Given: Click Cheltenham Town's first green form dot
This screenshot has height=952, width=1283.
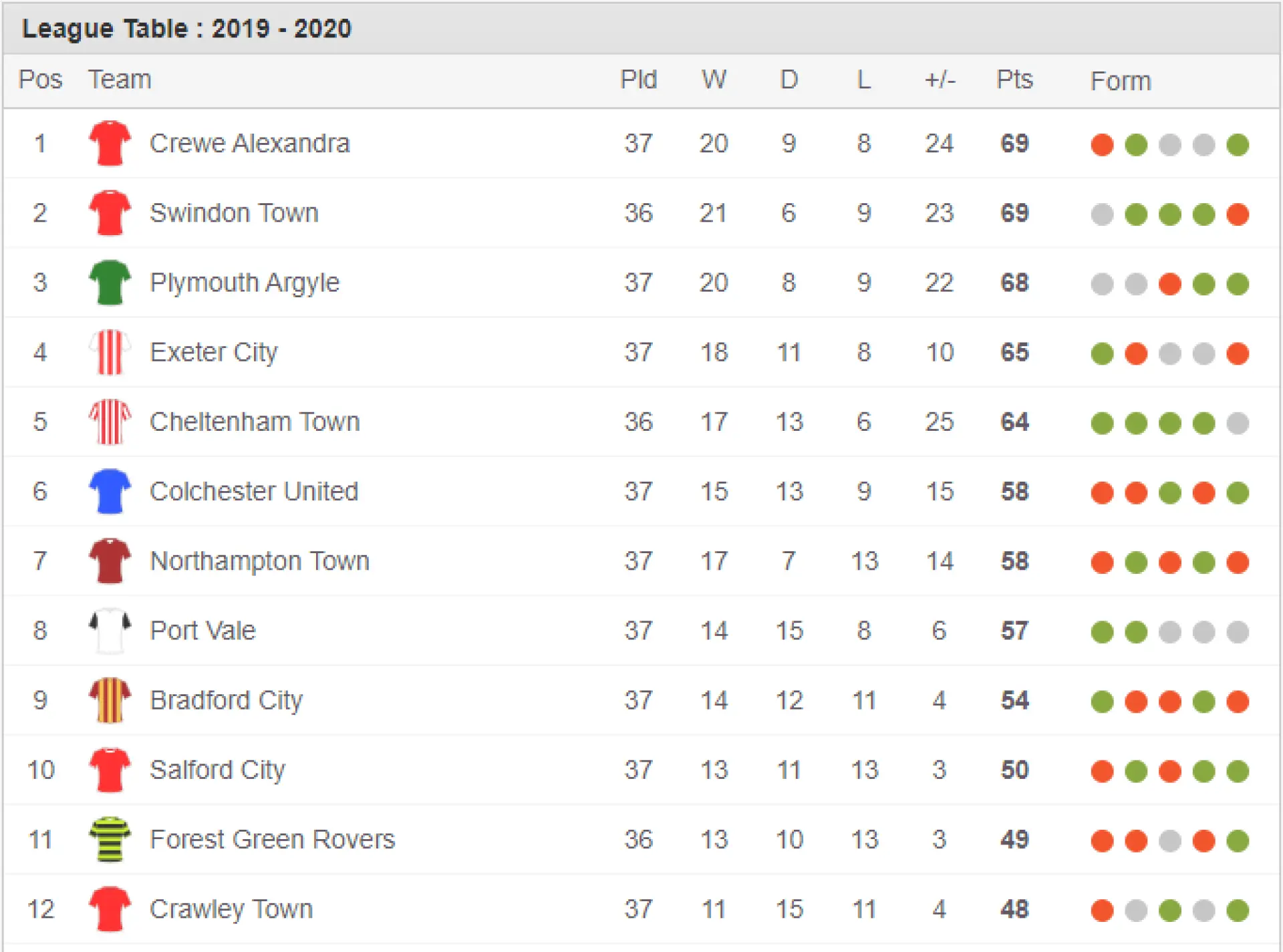Looking at the screenshot, I should [1102, 423].
